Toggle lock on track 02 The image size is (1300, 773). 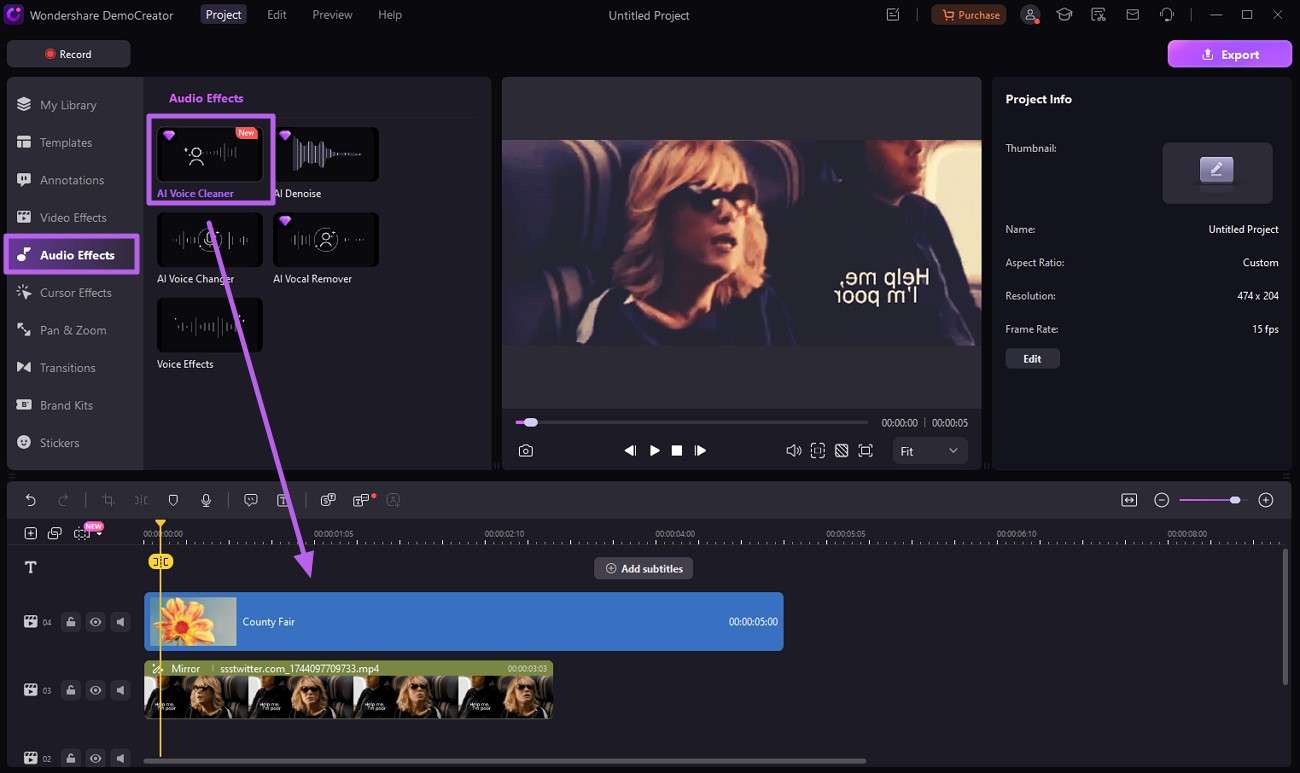tap(71, 758)
